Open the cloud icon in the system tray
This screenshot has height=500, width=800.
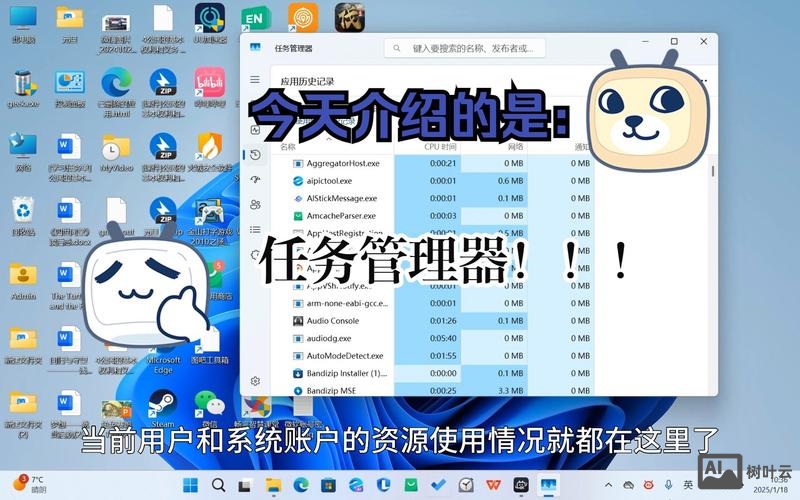pos(628,485)
